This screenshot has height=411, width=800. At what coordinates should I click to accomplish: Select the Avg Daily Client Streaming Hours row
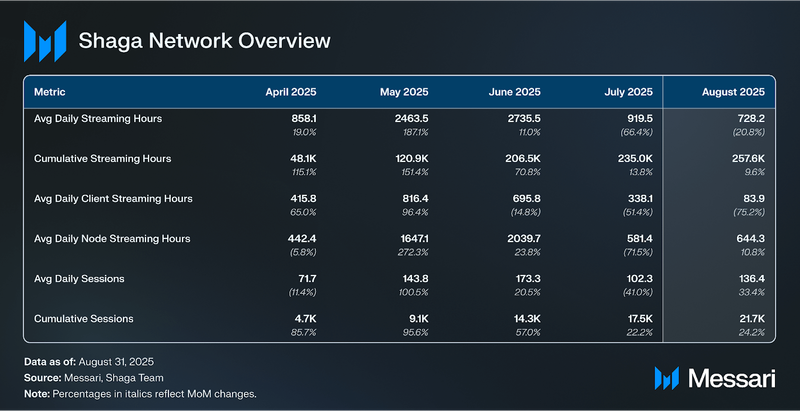coord(113,199)
